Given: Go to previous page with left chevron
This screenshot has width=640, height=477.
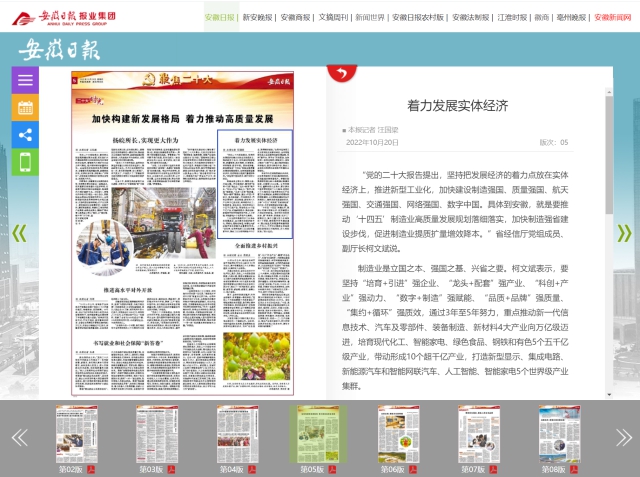Looking at the screenshot, I should [x=18, y=233].
